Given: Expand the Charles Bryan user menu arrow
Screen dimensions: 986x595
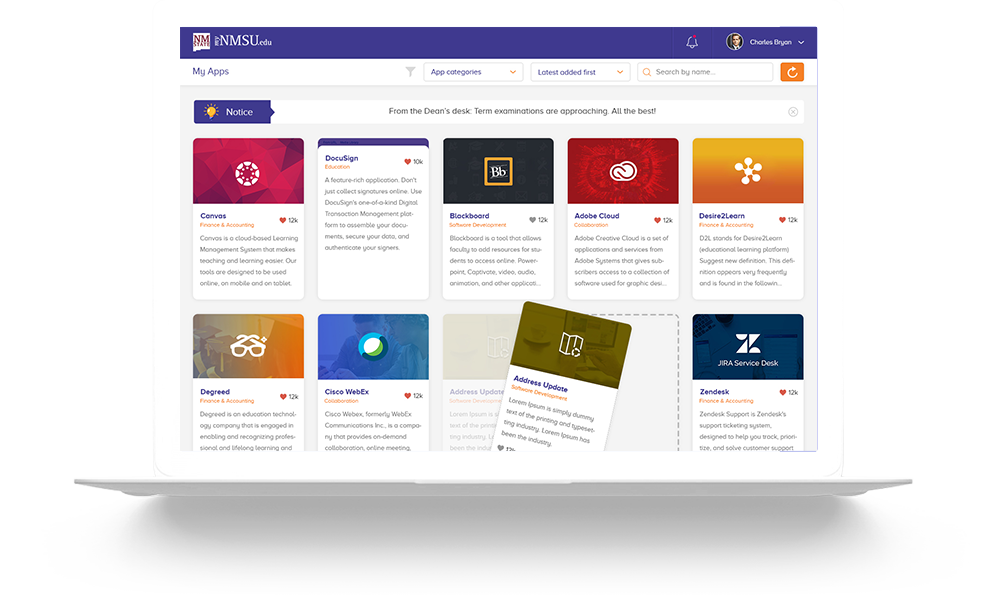Looking at the screenshot, I should click(x=801, y=42).
